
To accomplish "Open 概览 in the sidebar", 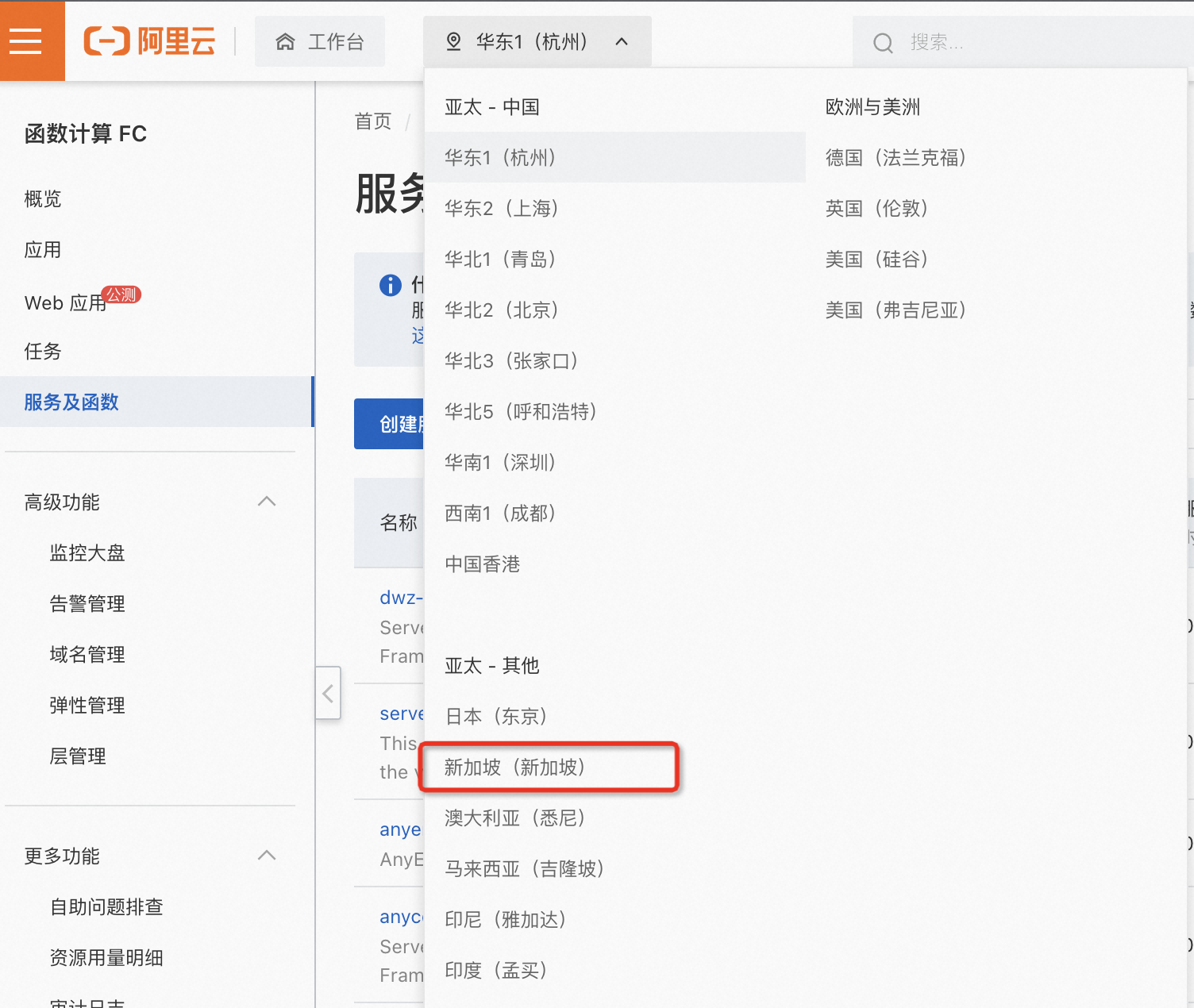I will click(43, 199).
